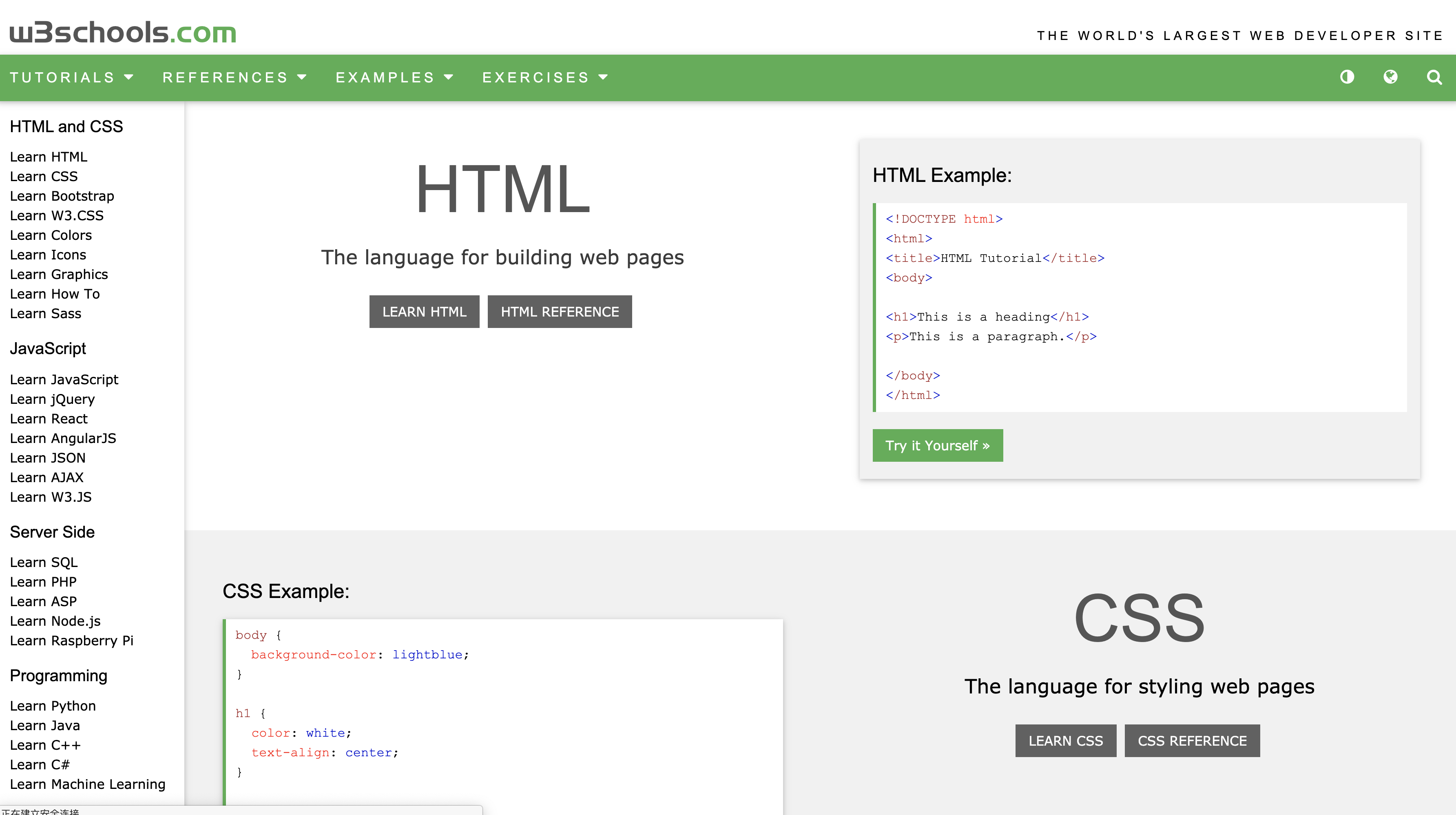
Task: Click the globe translate icon
Action: click(x=1390, y=77)
